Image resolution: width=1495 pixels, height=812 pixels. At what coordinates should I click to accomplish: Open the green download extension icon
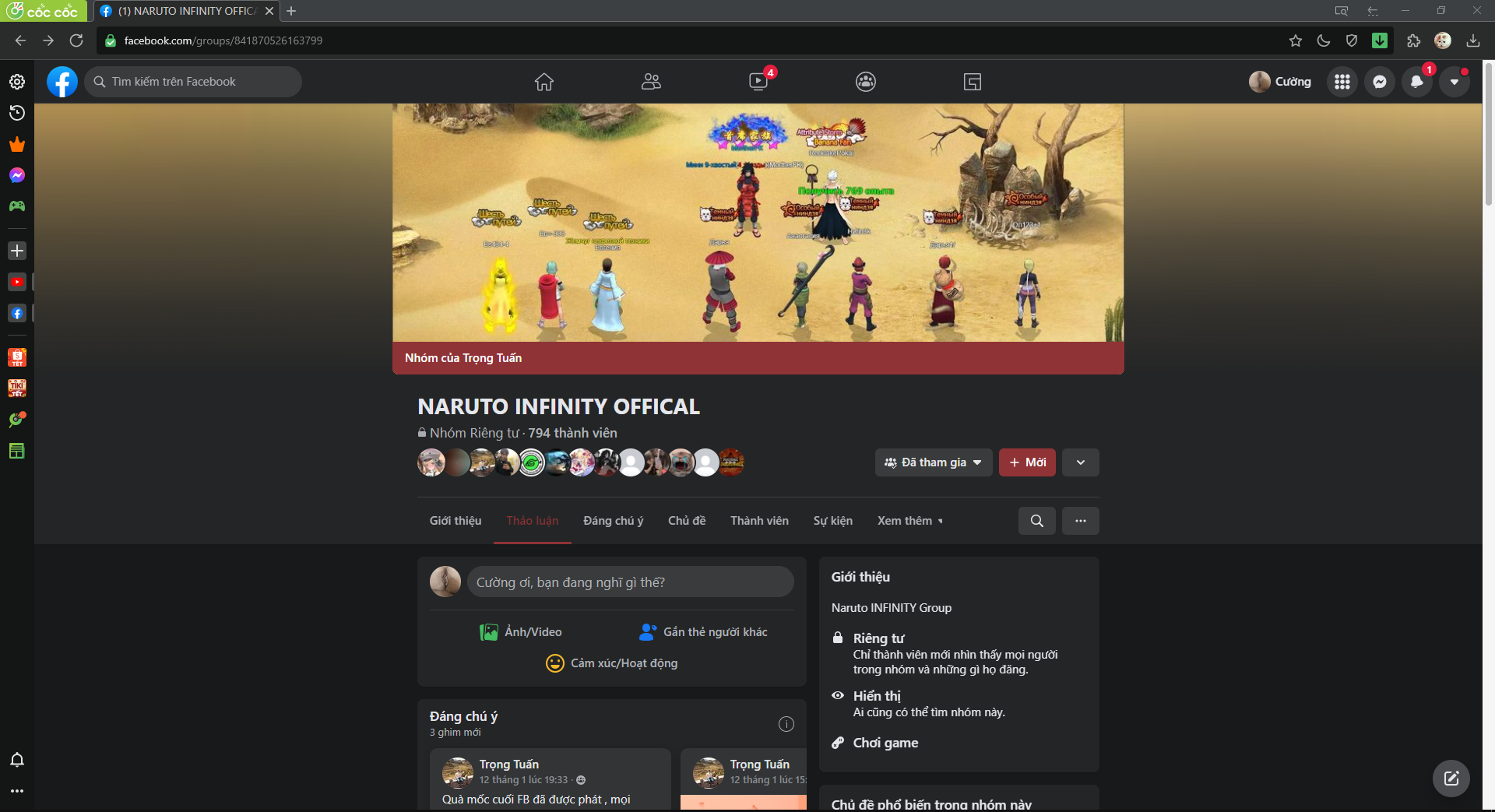[1380, 40]
